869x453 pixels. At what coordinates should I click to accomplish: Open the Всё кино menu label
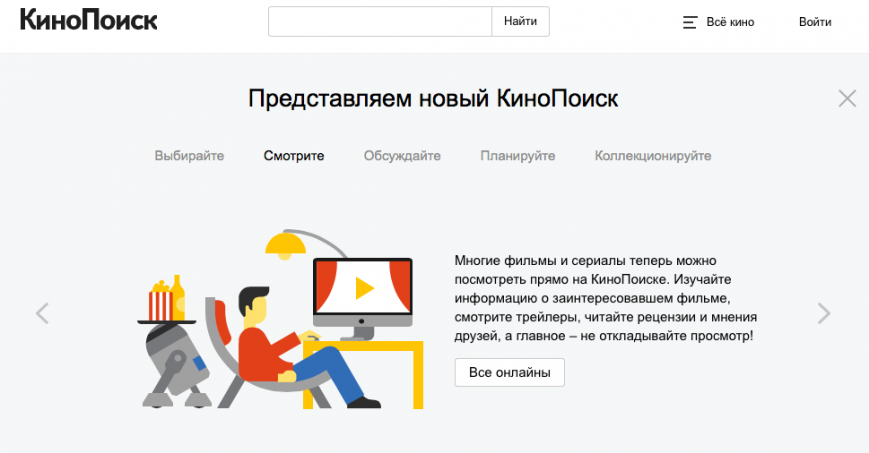(x=730, y=22)
